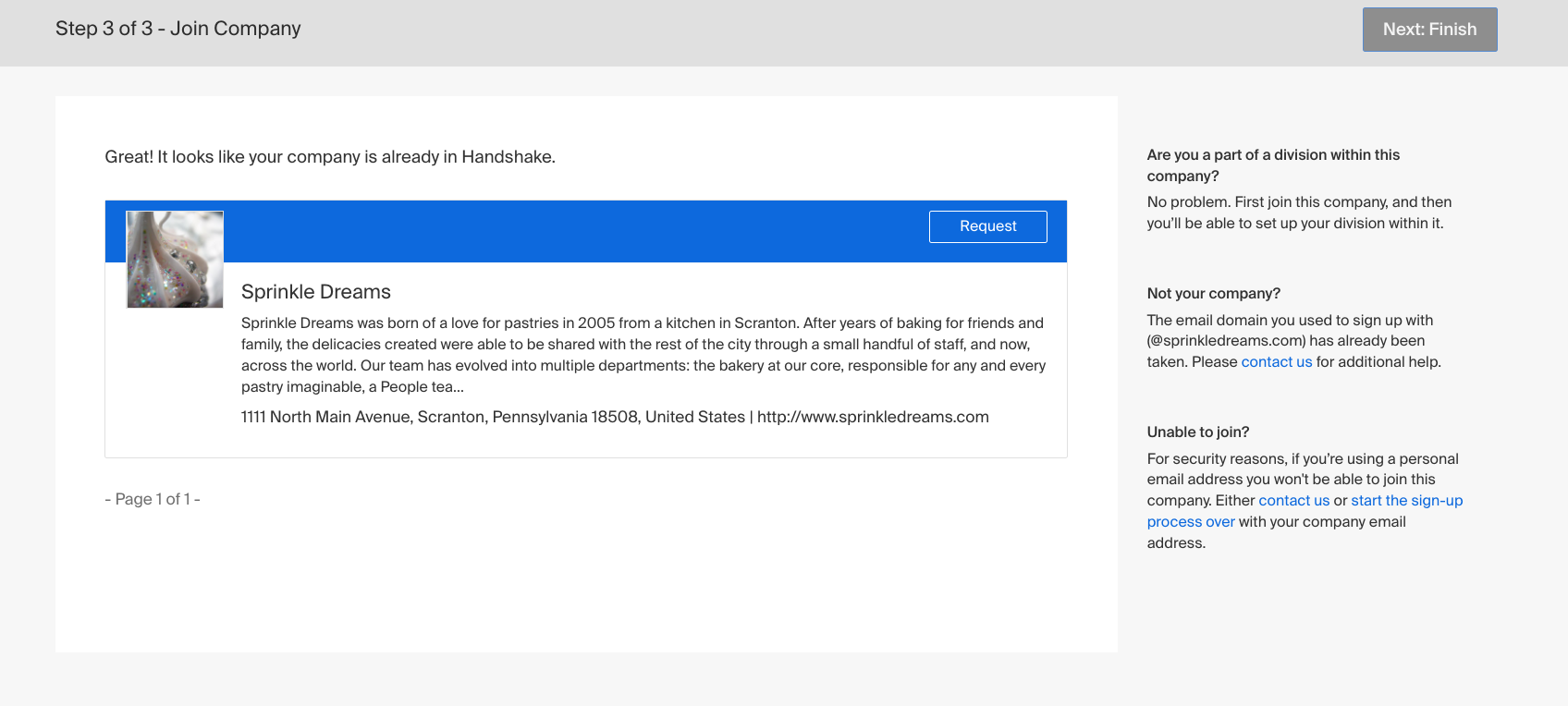Select the Sprinkle Dreams company name
1568x706 pixels.
point(316,292)
